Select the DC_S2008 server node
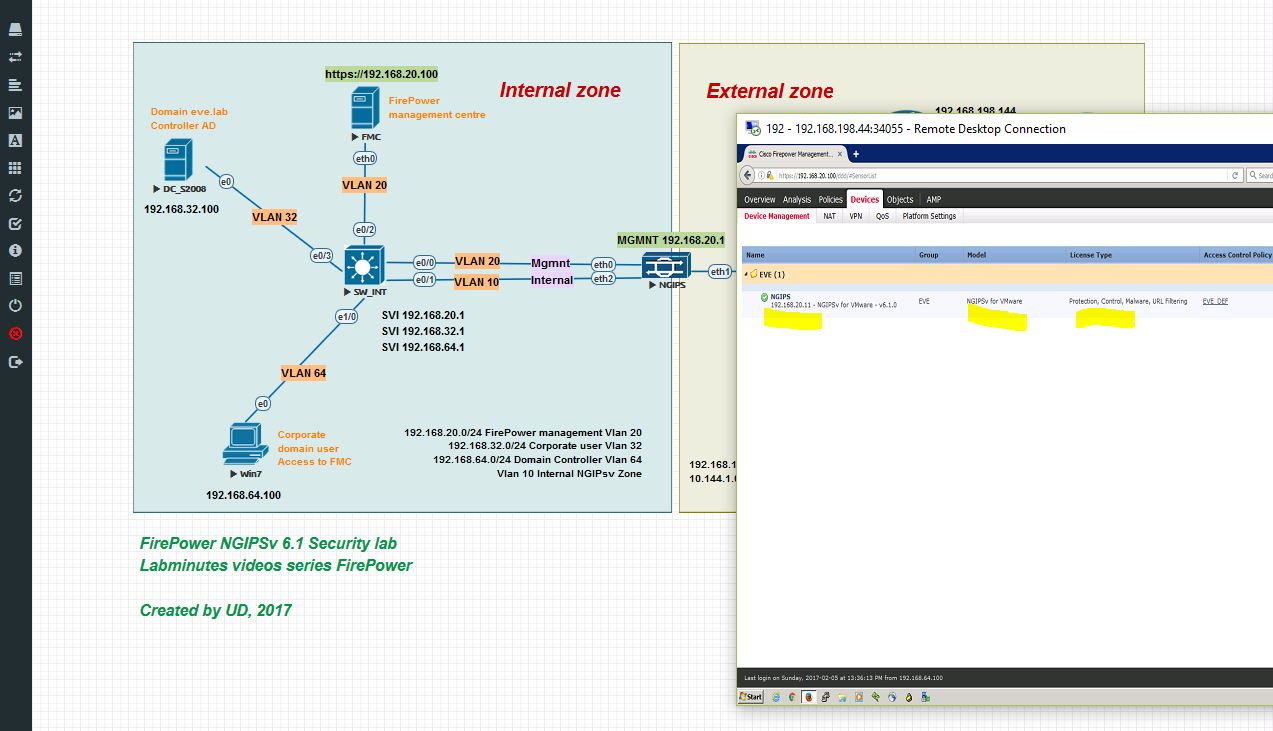 pyautogui.click(x=176, y=161)
